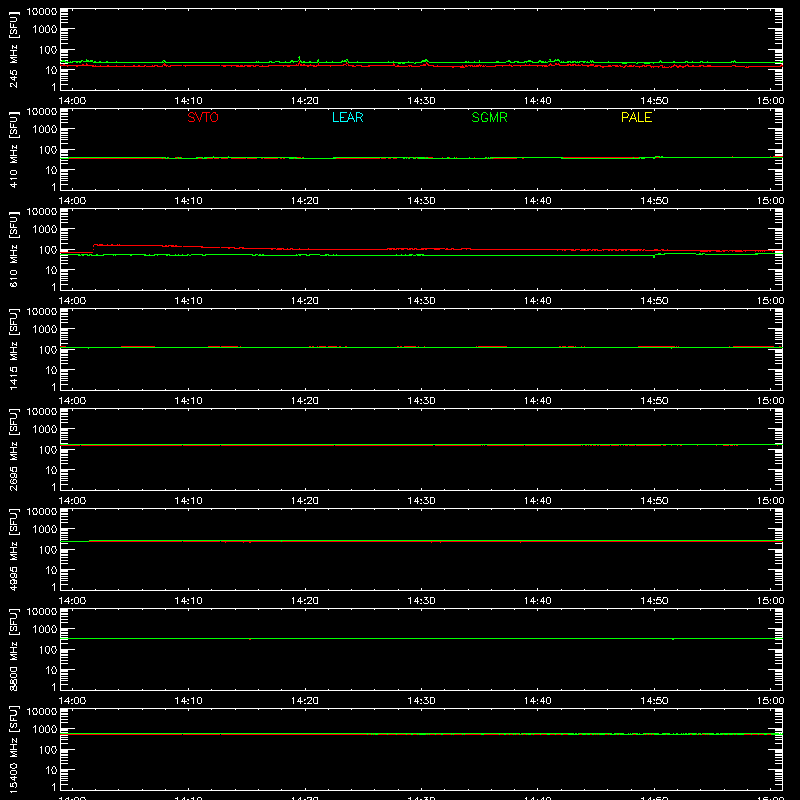This screenshot has width=800, height=800.
Task: Click the 10 tick on 1415 MHz axis
Action: pyautogui.click(x=51, y=370)
